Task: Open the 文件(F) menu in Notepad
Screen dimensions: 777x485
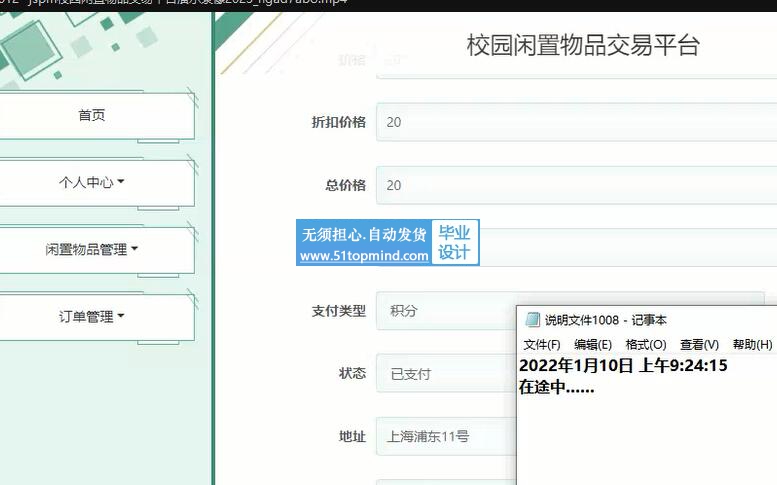Action: (x=542, y=344)
